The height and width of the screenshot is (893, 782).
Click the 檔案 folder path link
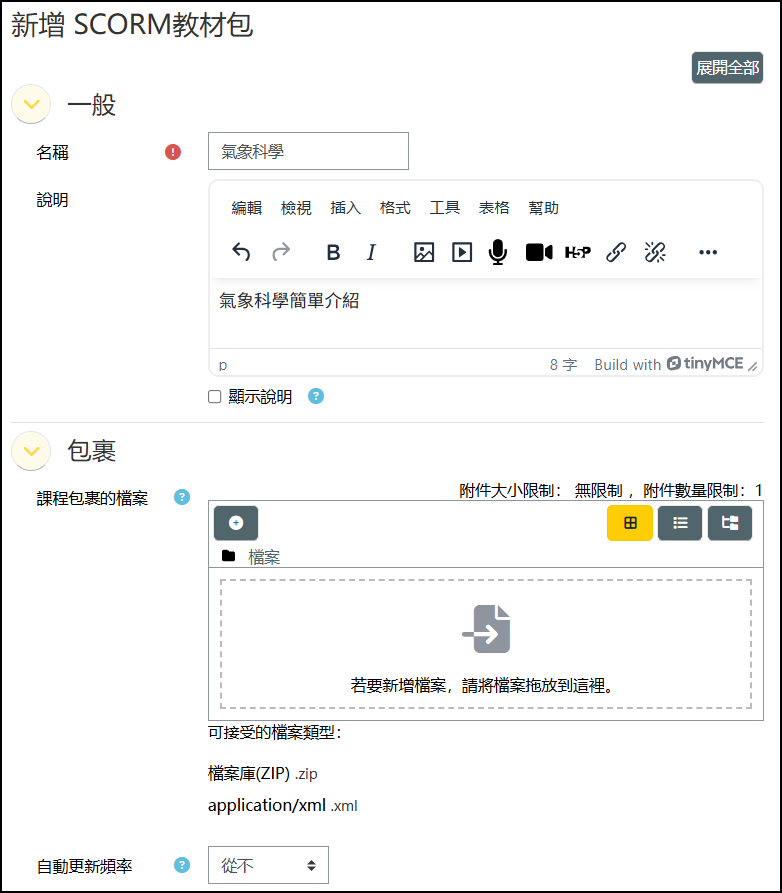(x=264, y=556)
